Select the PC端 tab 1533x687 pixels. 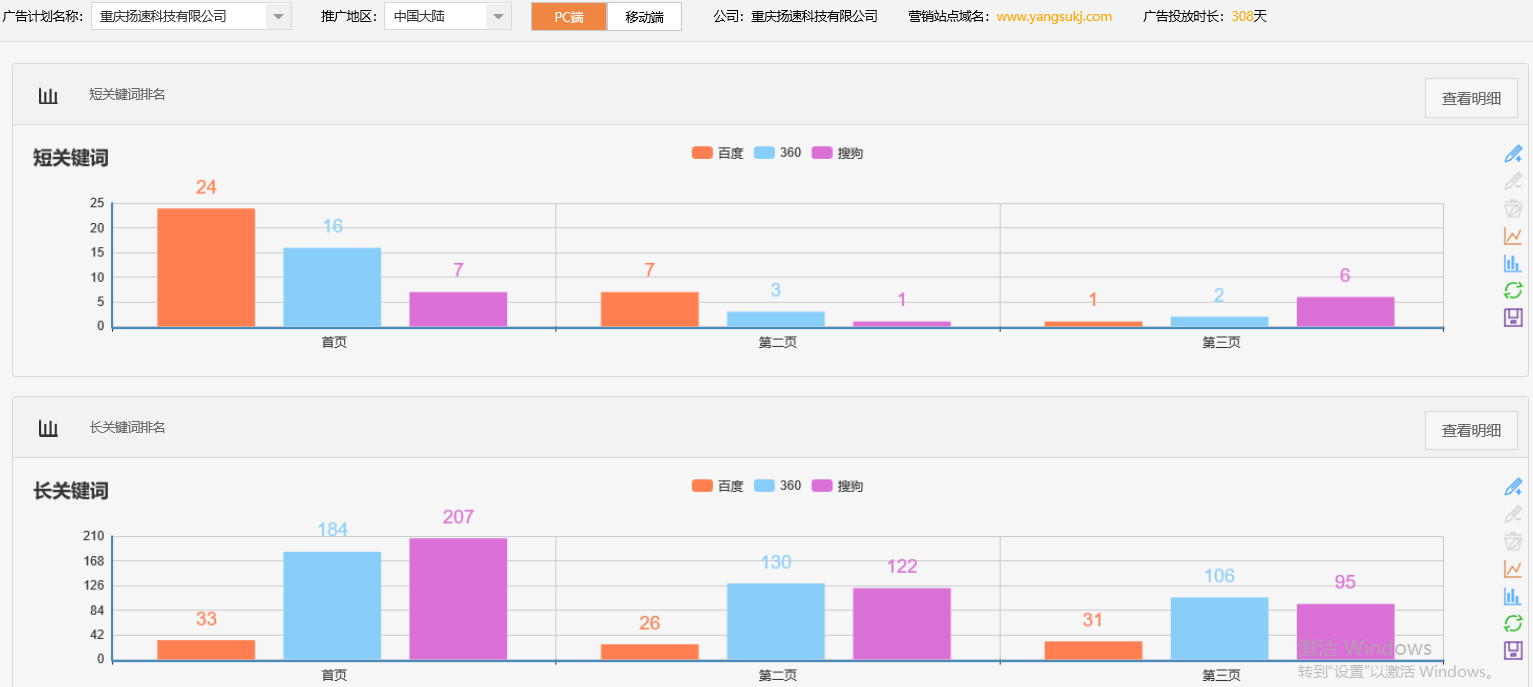click(x=569, y=17)
